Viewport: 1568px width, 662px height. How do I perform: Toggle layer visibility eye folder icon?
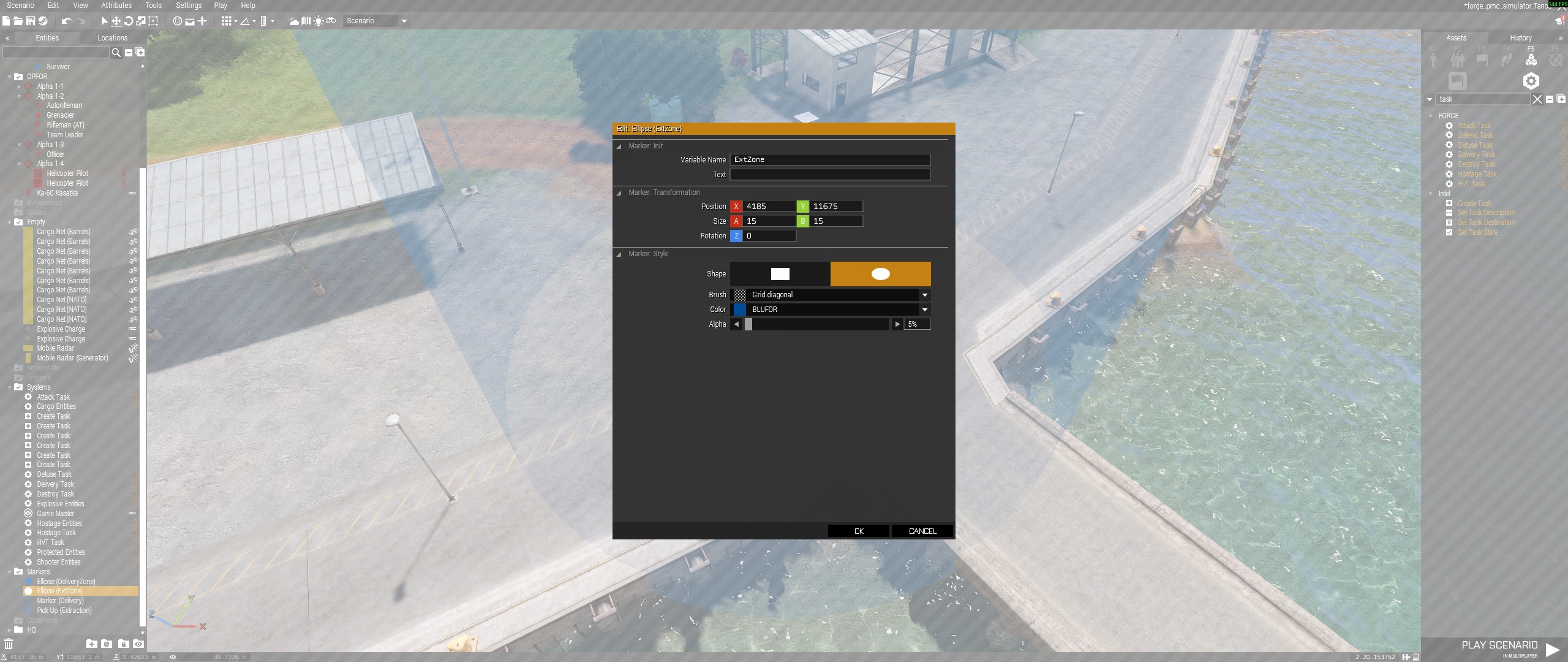(x=139, y=644)
